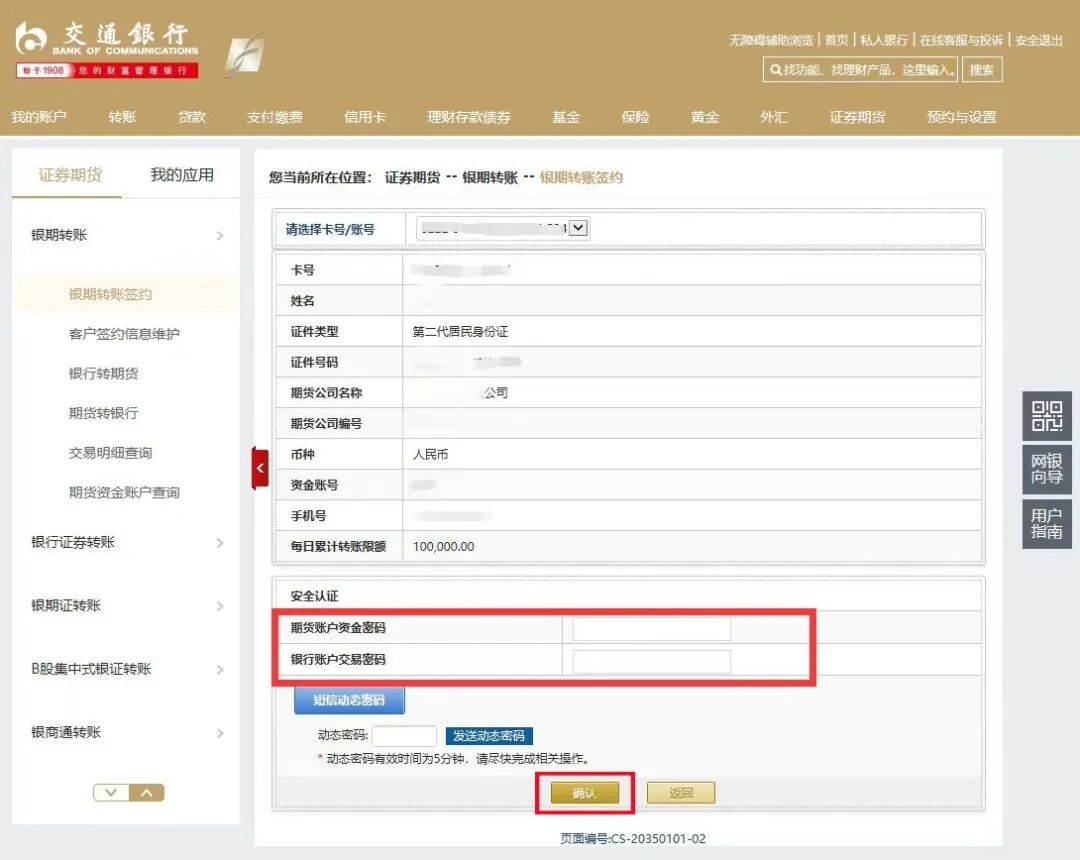Click the 确认 confirm button

584,793
